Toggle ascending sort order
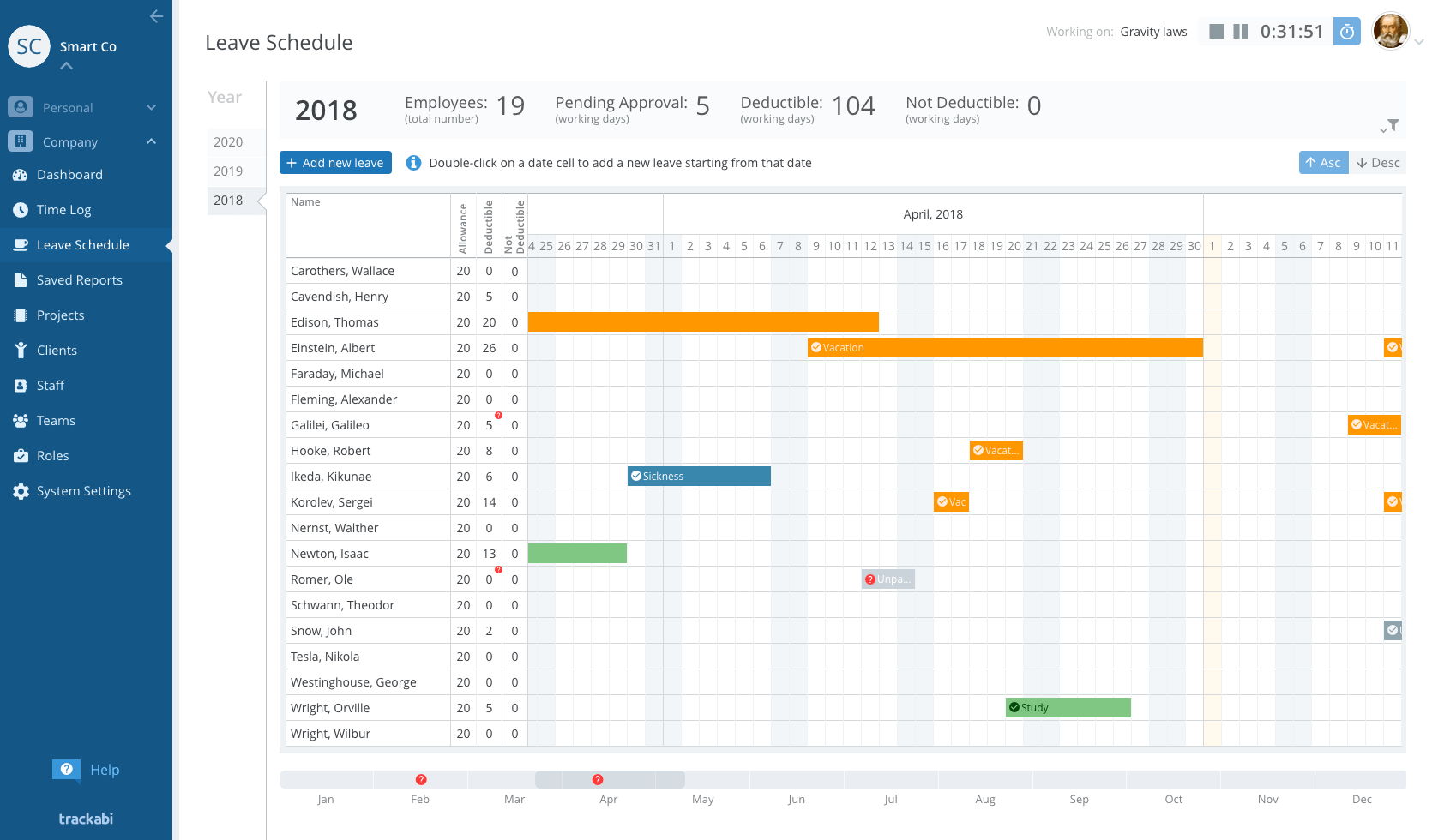The image size is (1432, 840). click(x=1323, y=162)
